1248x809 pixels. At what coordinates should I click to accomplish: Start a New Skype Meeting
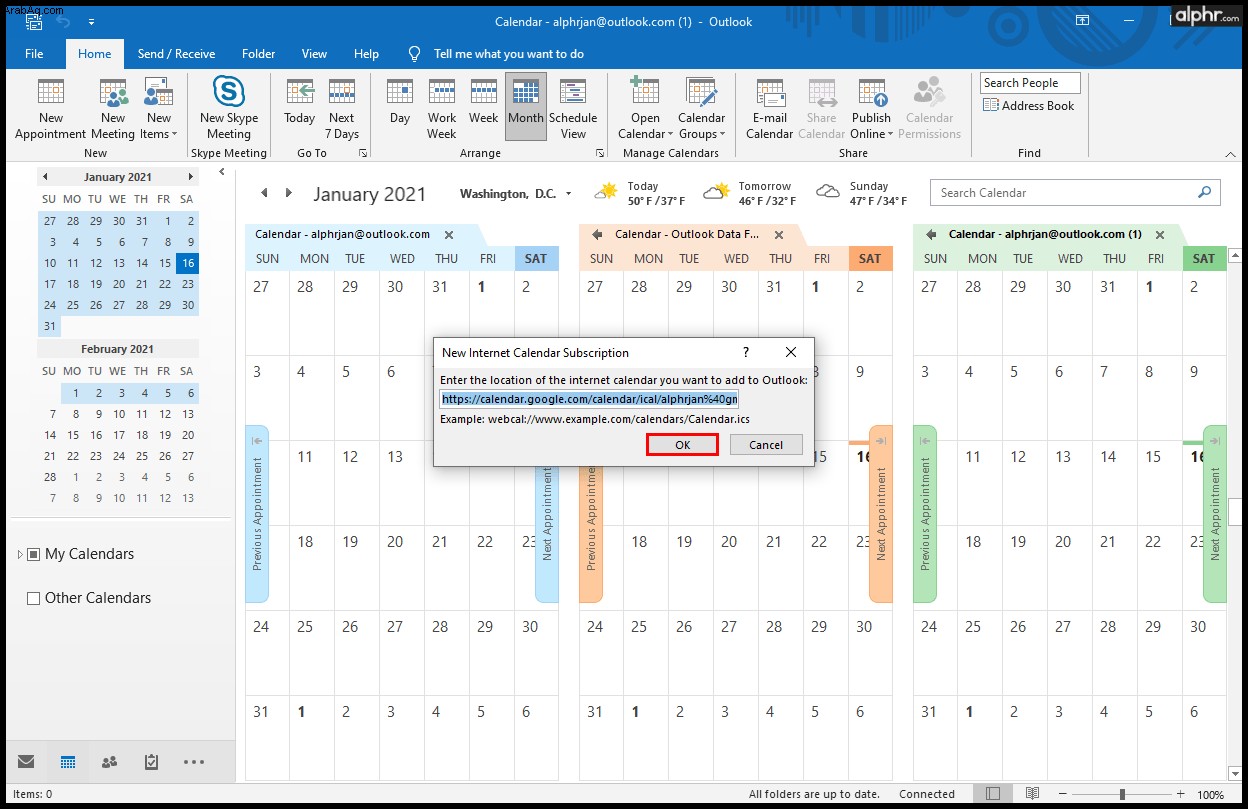coord(229,110)
